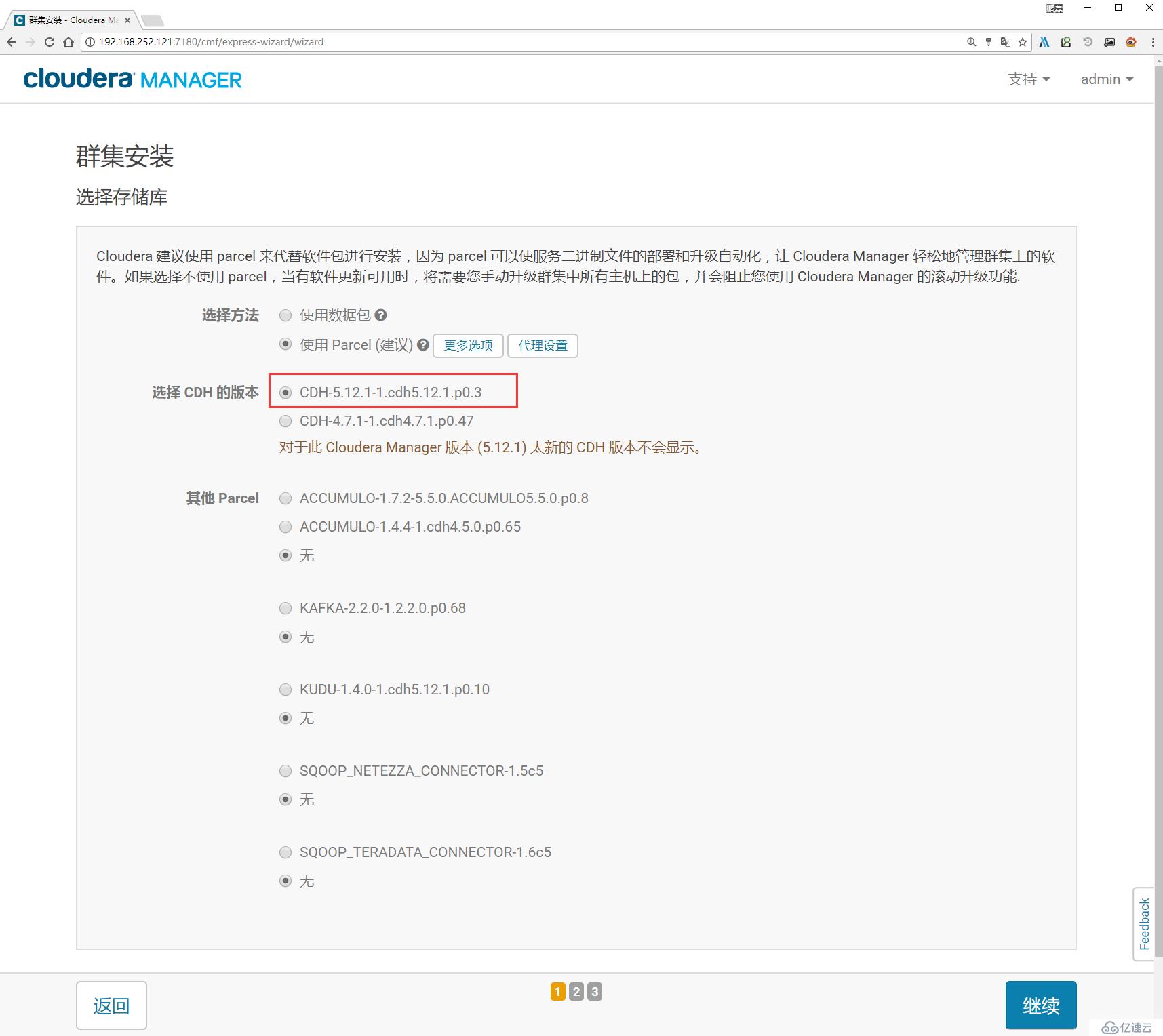Click the 代理设置 button

[543, 346]
